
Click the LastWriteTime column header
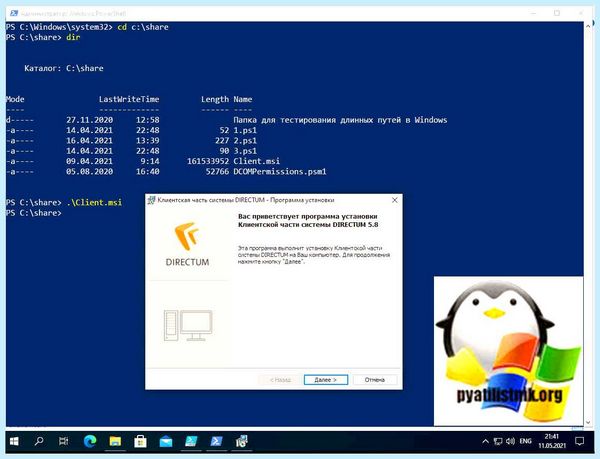(x=129, y=99)
